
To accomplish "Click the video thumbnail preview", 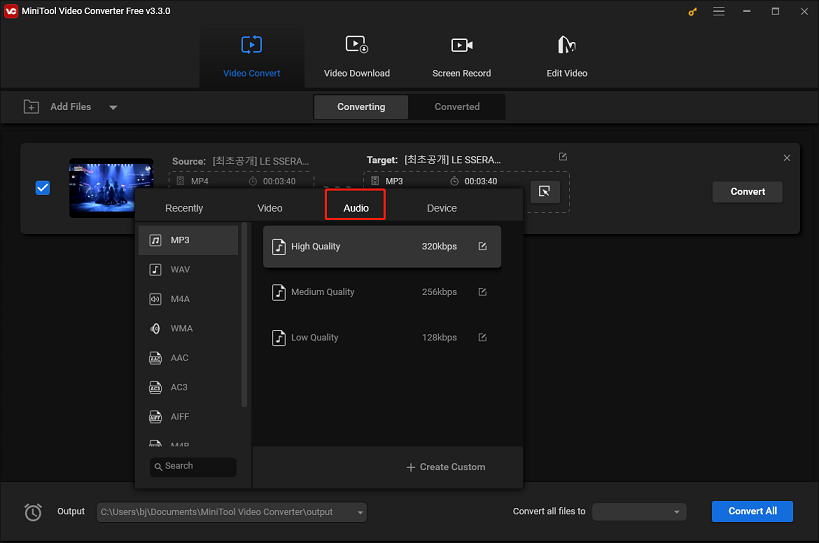I will tap(111, 188).
